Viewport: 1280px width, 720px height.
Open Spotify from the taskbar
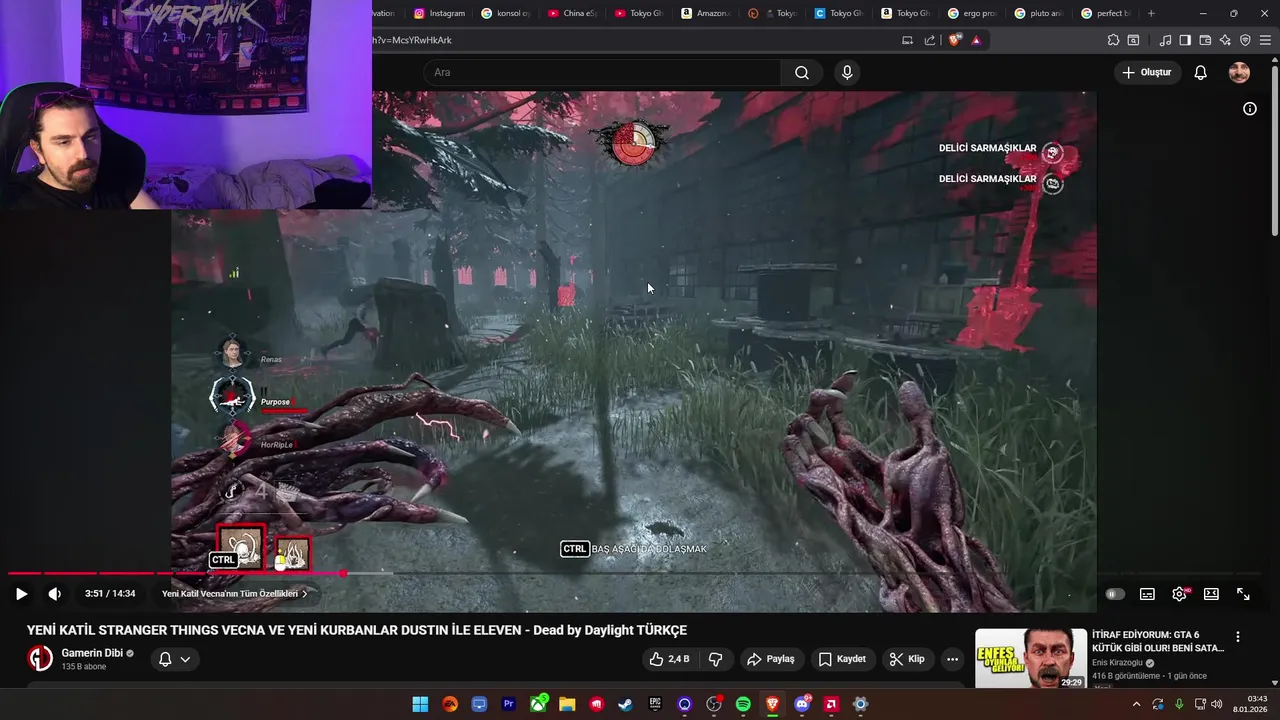point(743,704)
